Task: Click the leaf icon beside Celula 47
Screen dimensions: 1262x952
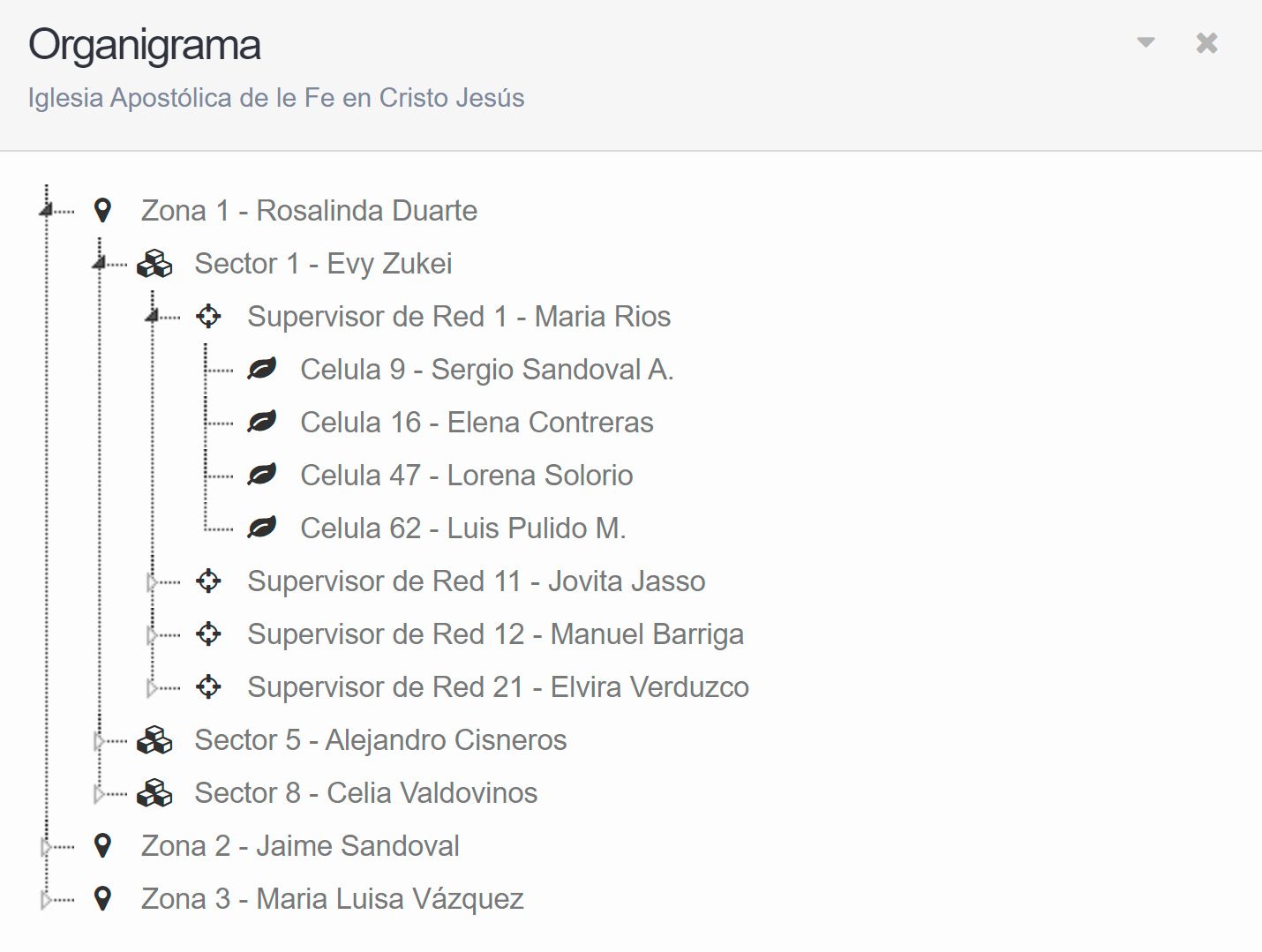Action: pyautogui.click(x=262, y=475)
